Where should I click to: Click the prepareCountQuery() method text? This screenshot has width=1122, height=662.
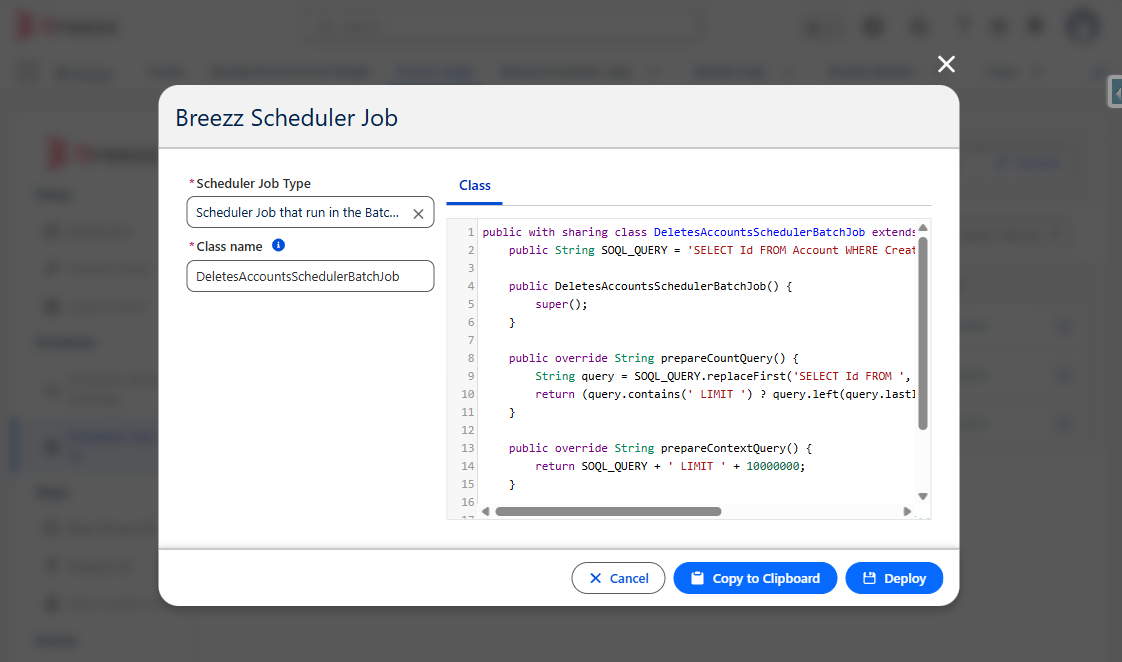723,358
